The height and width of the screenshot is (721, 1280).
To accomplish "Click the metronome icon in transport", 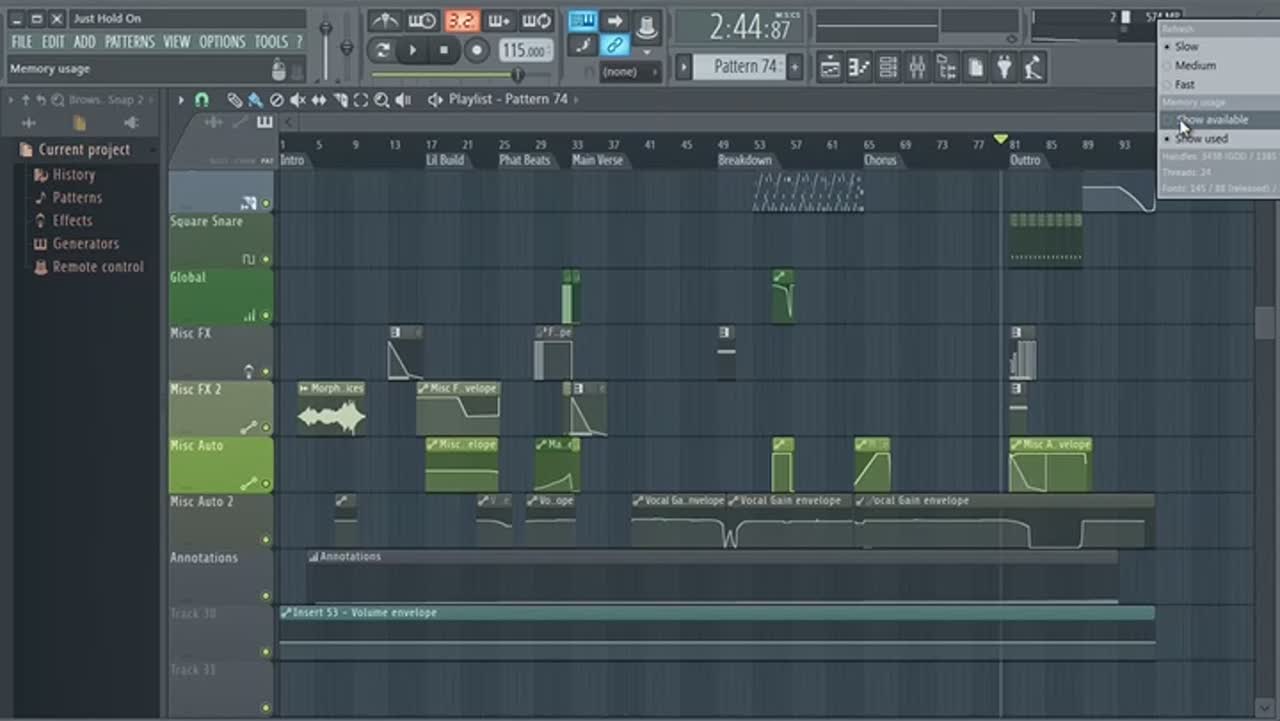I will coord(384,21).
